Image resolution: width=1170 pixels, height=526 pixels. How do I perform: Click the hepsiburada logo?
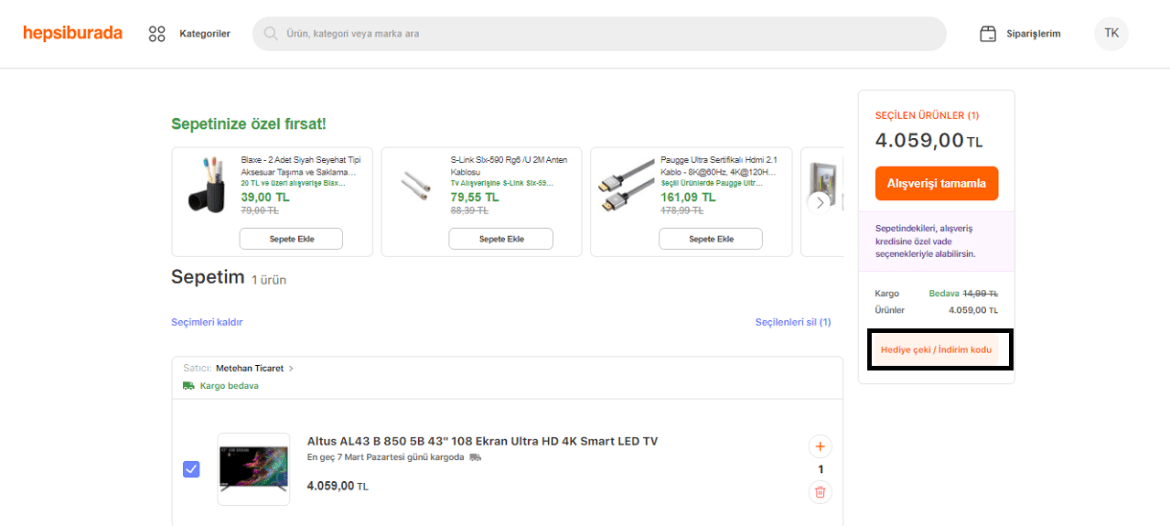73,33
